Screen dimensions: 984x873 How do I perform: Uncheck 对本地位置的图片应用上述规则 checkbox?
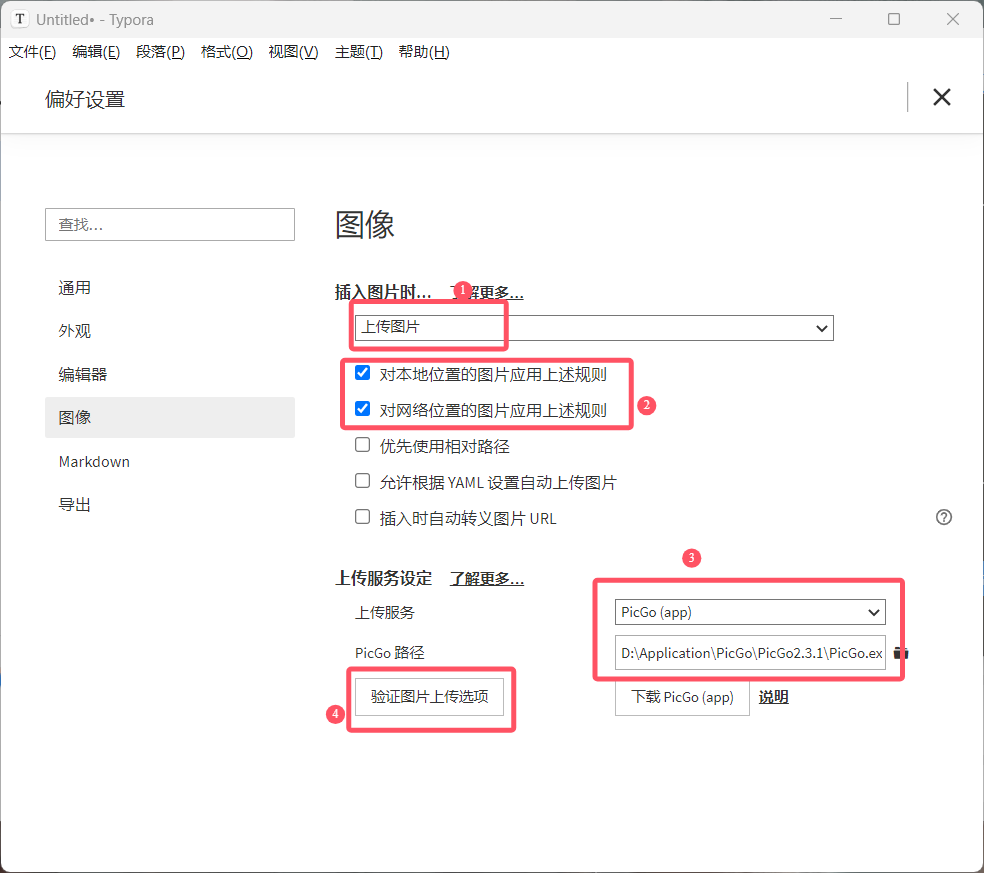(362, 373)
